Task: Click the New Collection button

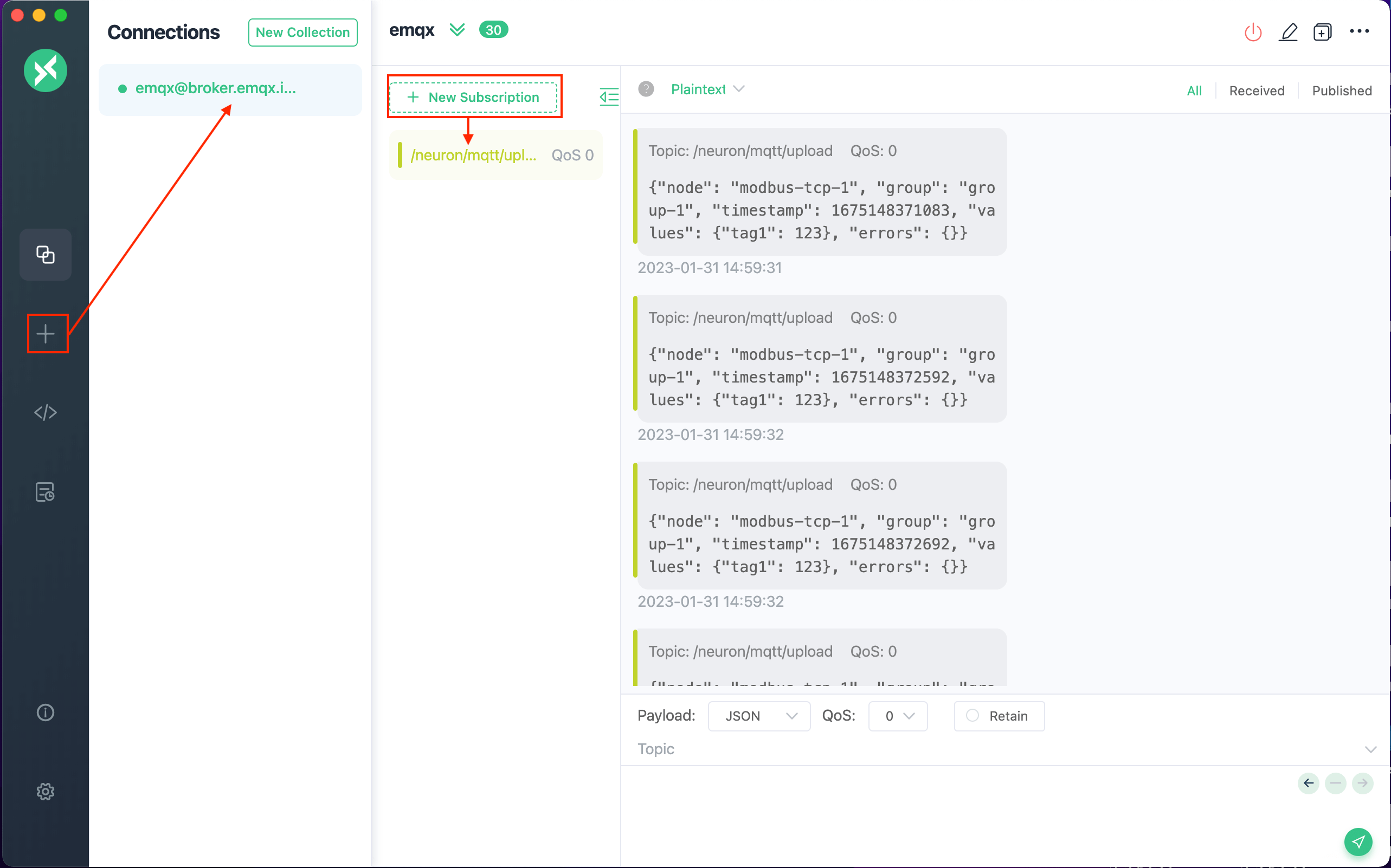Action: point(302,32)
